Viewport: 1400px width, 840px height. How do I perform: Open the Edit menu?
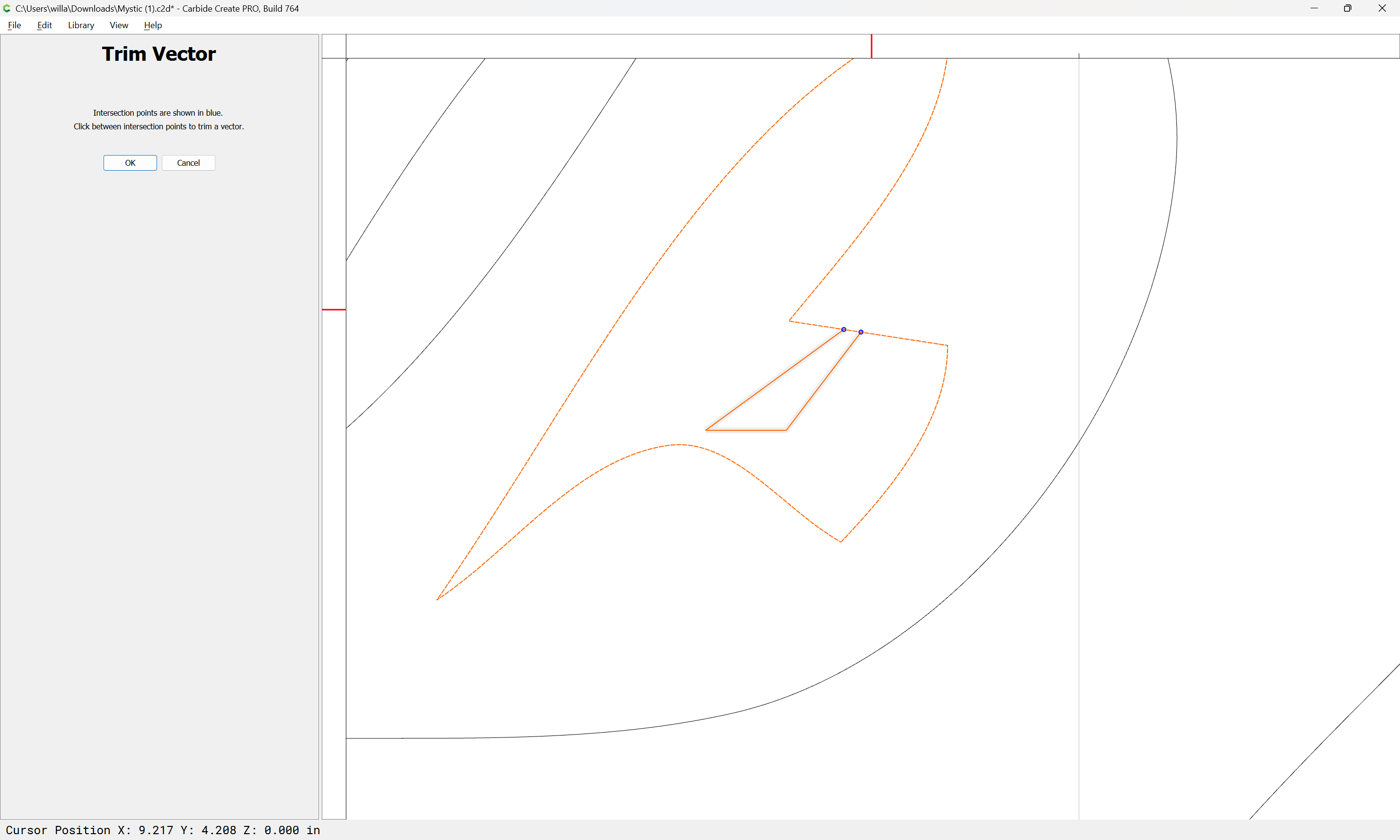(x=44, y=25)
